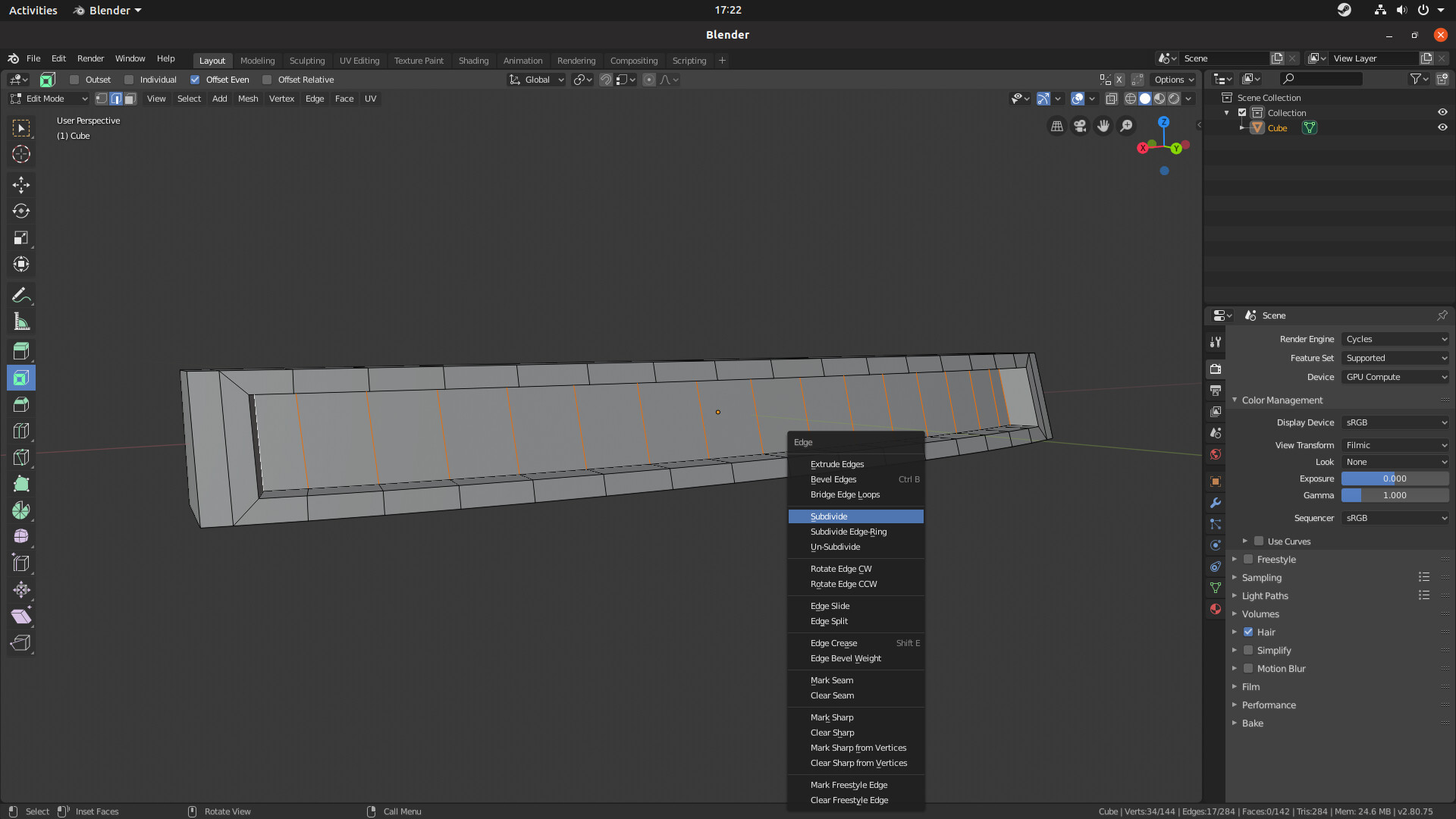Click the Options button
This screenshot has height=819, width=1456.
pyautogui.click(x=1174, y=80)
